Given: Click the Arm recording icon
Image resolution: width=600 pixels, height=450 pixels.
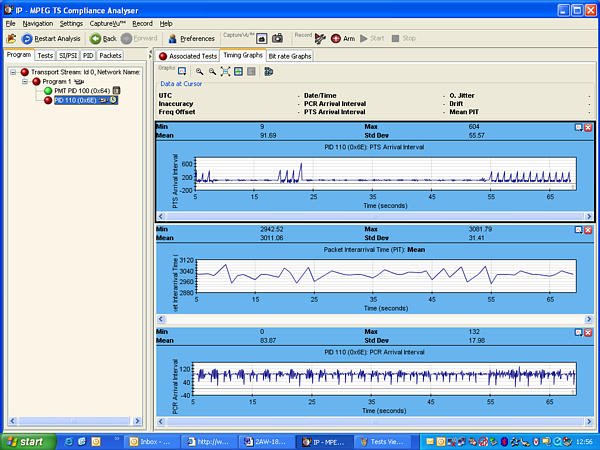Looking at the screenshot, I should (336, 38).
